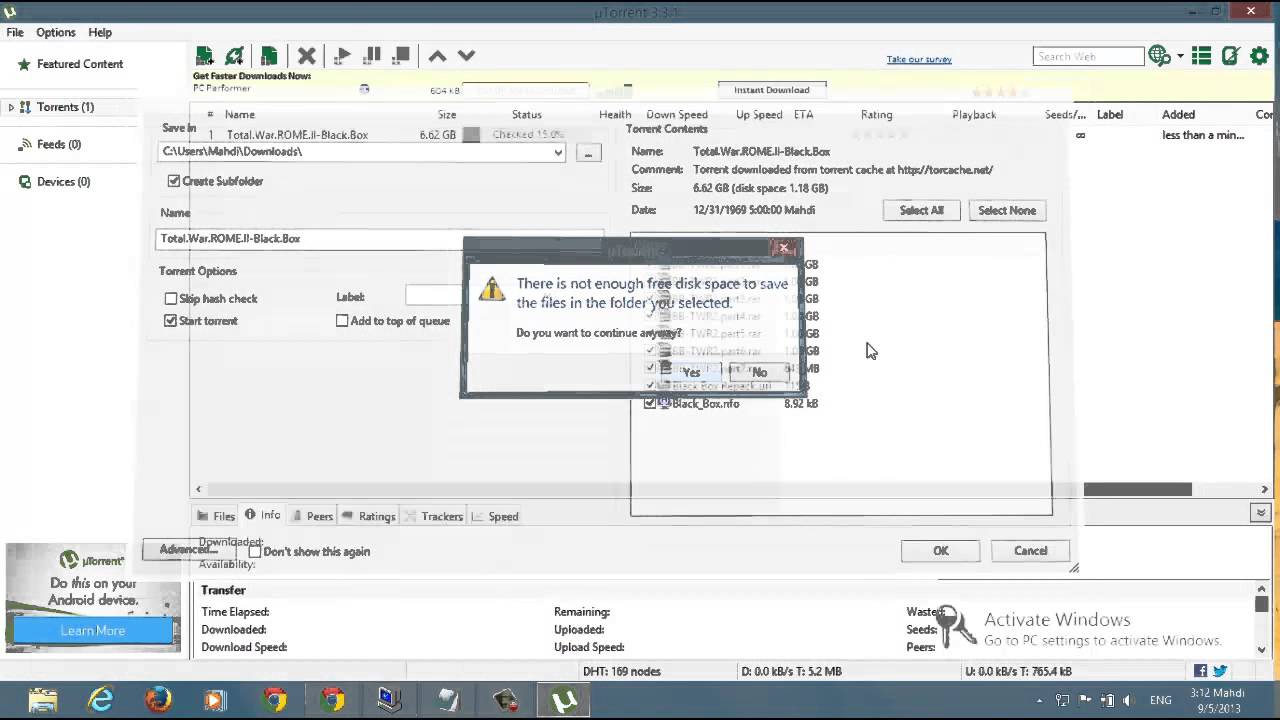Click the Add Torrent from URL icon
Image resolution: width=1280 pixels, height=720 pixels.
(x=235, y=56)
